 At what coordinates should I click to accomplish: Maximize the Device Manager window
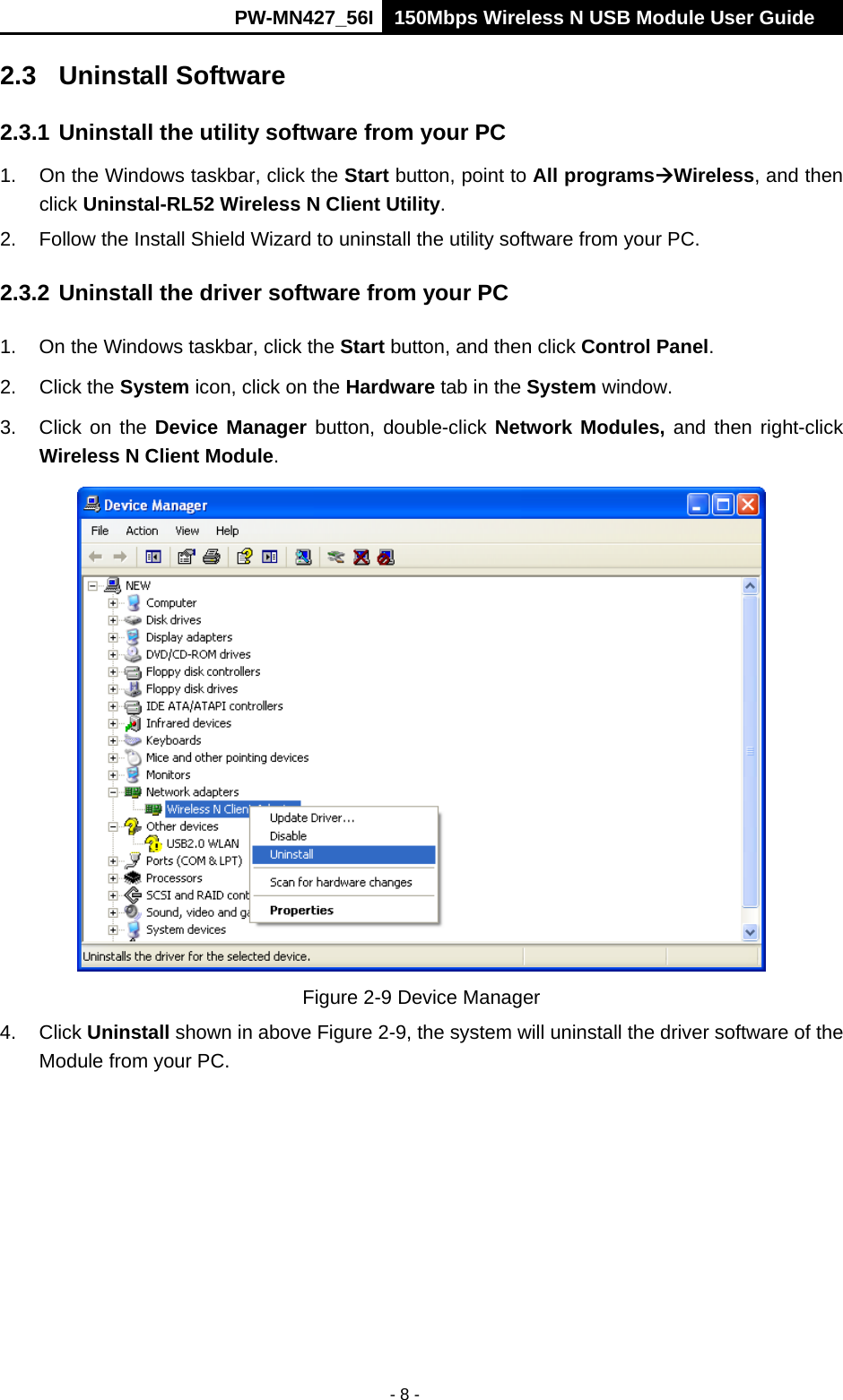pos(723,505)
